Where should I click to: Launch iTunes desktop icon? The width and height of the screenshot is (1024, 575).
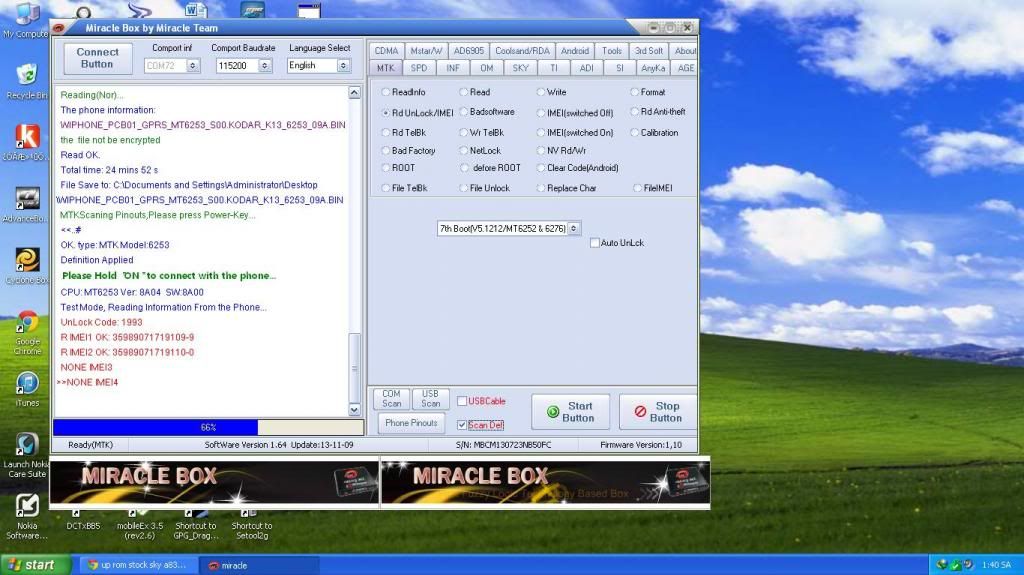pos(27,389)
